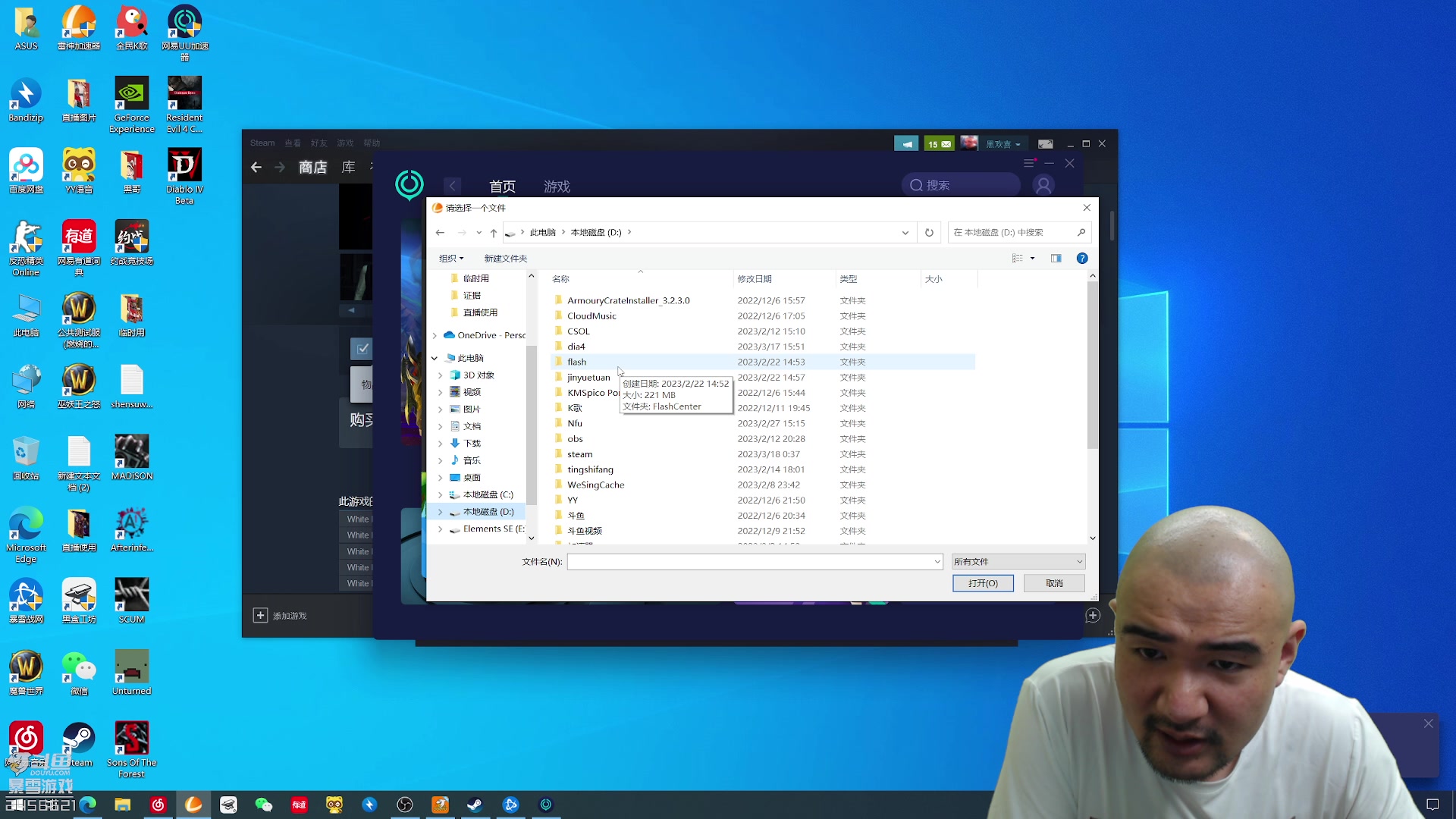Open ASUS folder on desktop
This screenshot has height=819, width=1456.
click(26, 29)
